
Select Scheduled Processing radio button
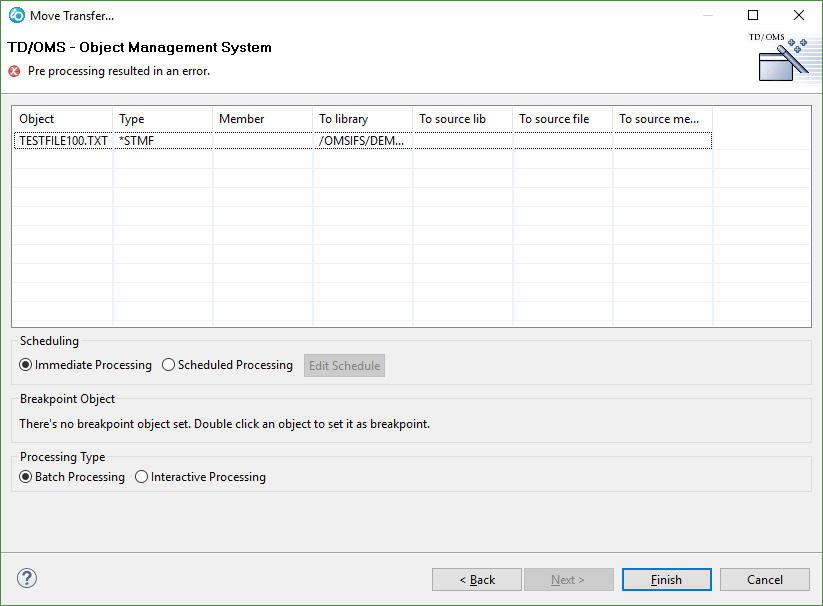click(x=168, y=365)
